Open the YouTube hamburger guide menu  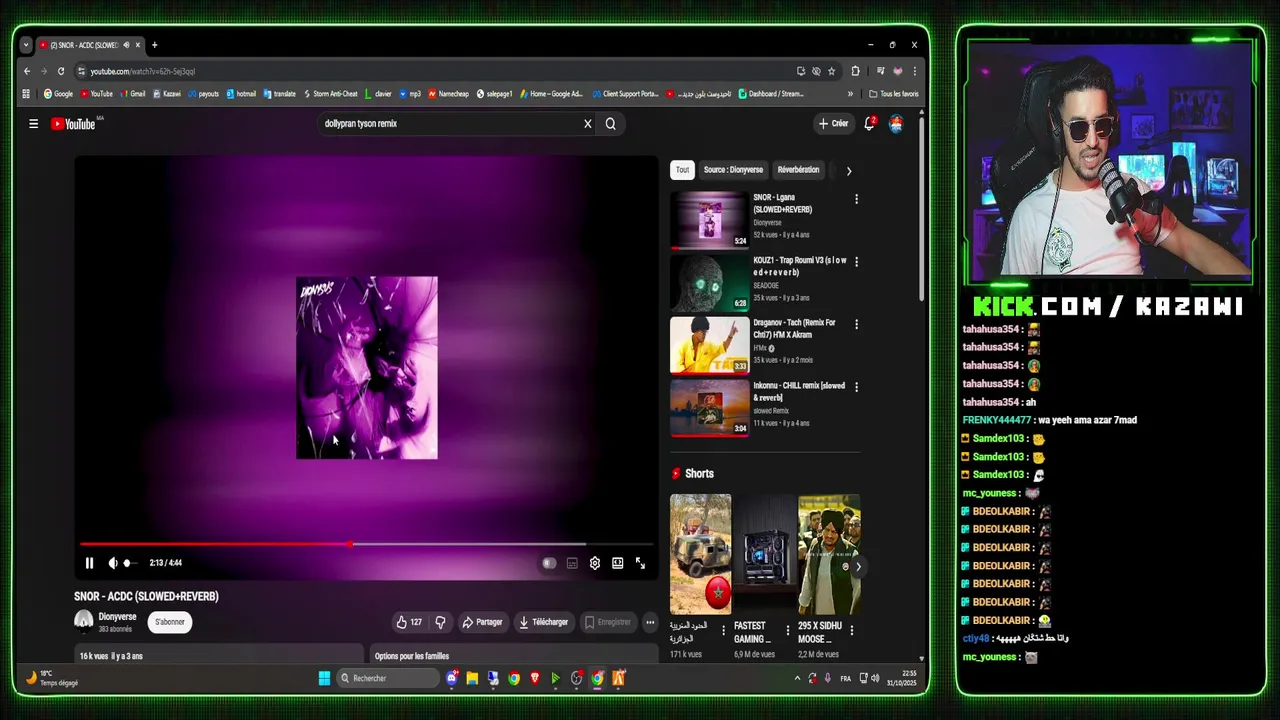33,124
